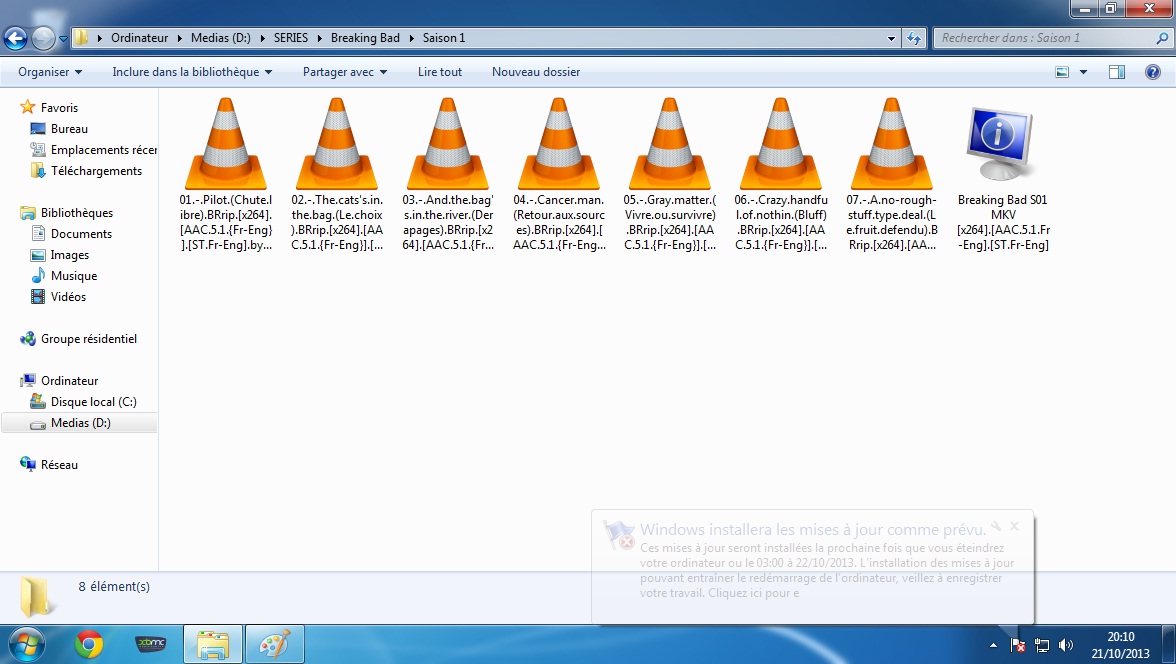Click the search magnifier icon
This screenshot has width=1176, height=664.
(x=1162, y=38)
